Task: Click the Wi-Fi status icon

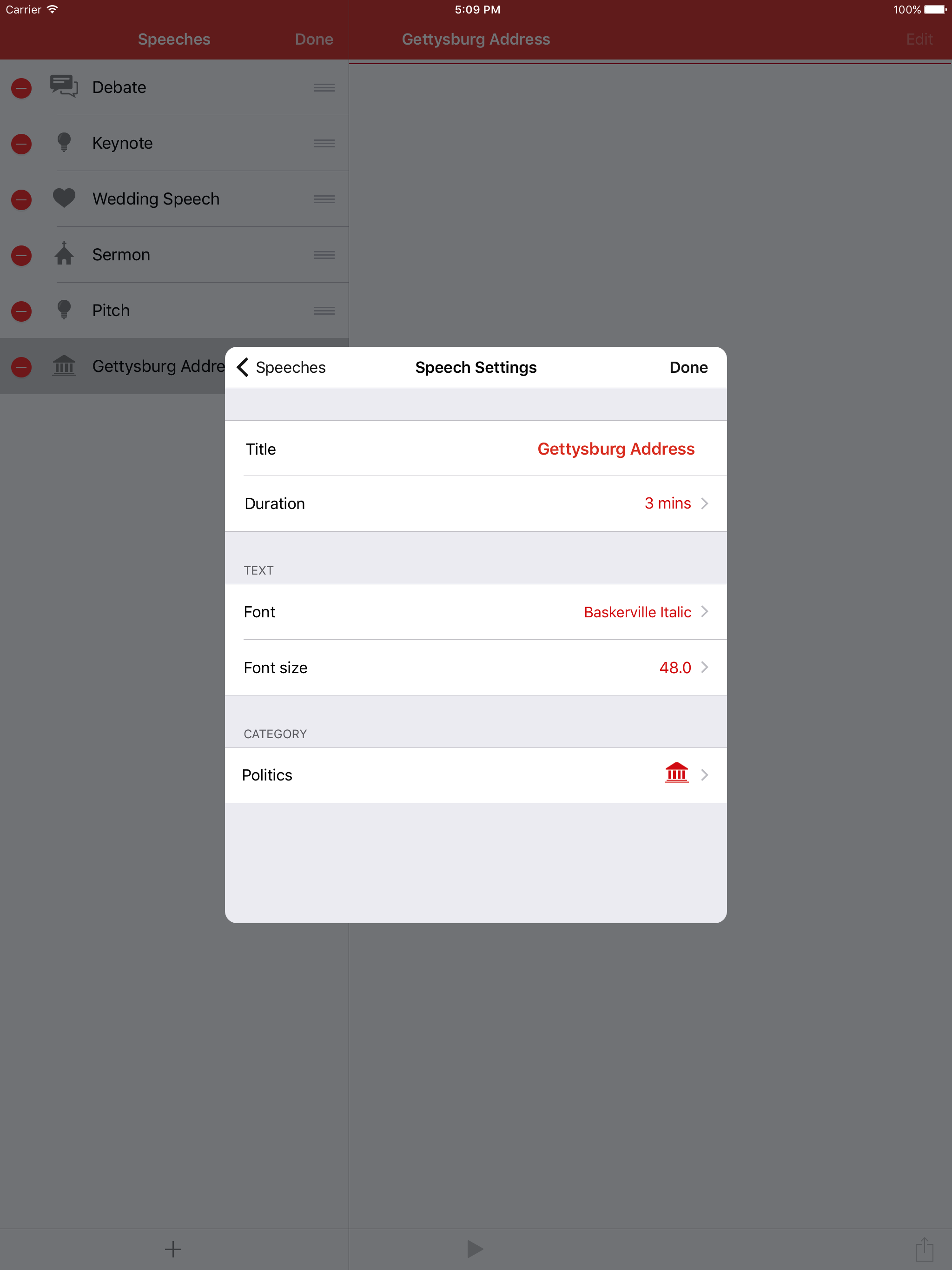Action: pos(52,9)
